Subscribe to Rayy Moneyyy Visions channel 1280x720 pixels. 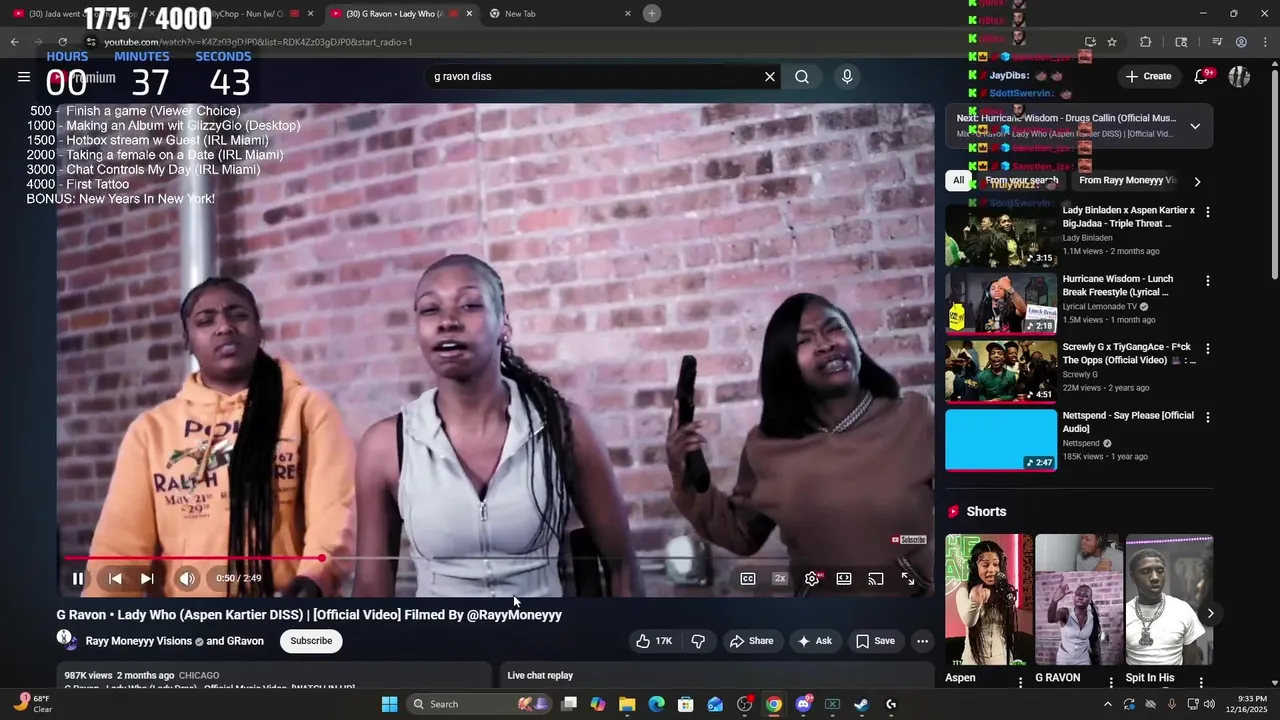[x=311, y=641]
